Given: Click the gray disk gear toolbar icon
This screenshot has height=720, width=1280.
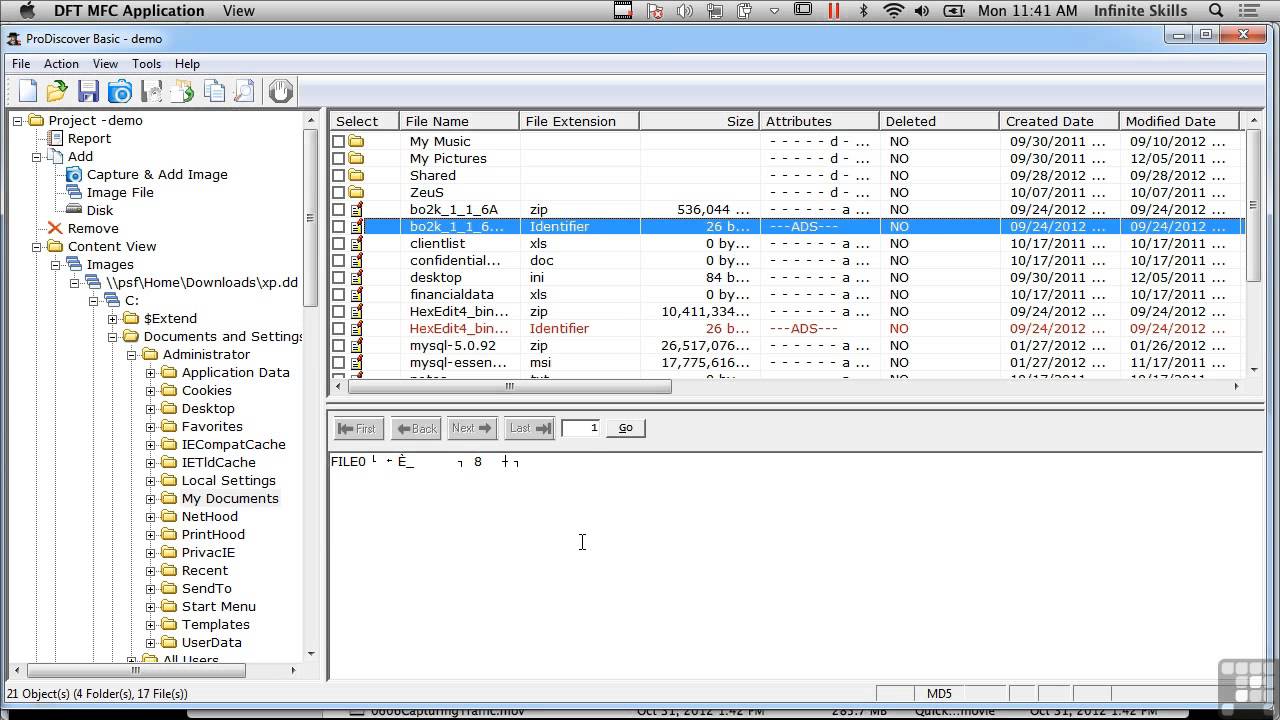Looking at the screenshot, I should coord(151,91).
